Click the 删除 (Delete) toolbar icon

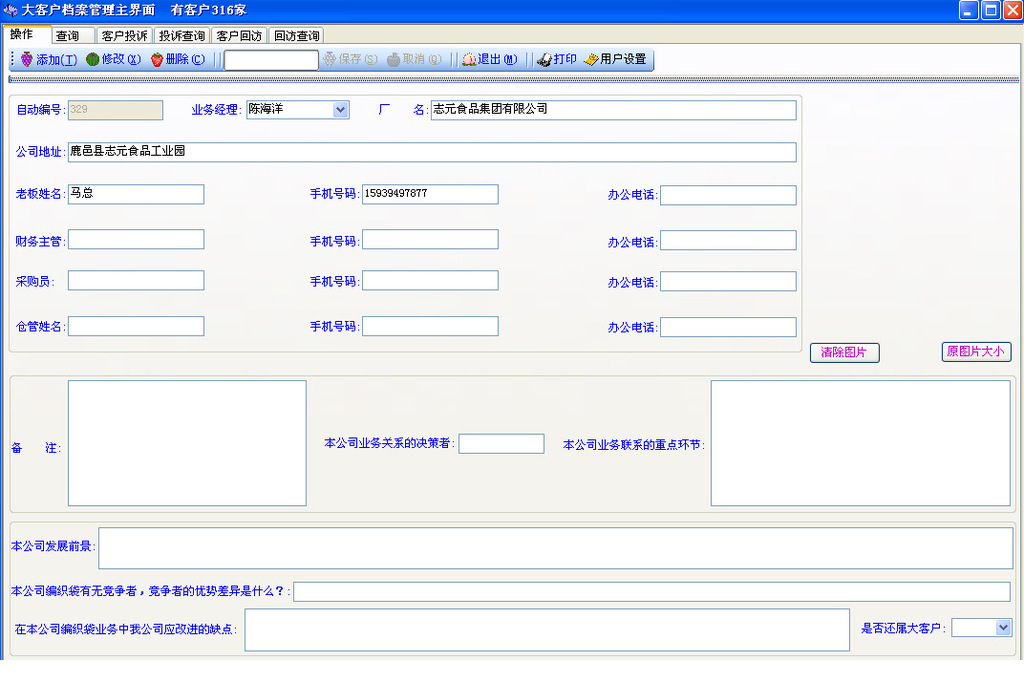pos(157,60)
